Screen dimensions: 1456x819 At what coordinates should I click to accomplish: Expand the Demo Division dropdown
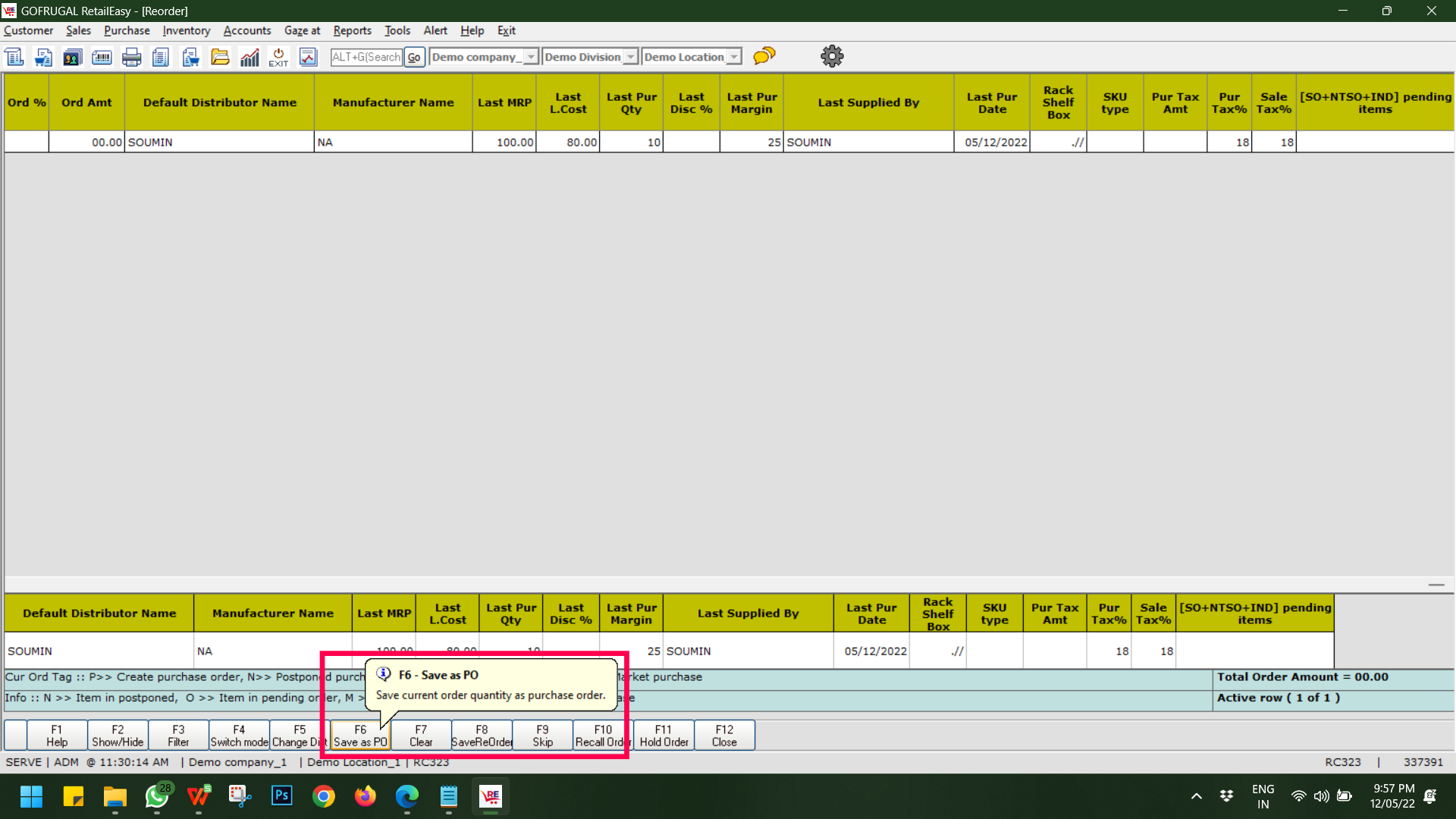pos(630,57)
